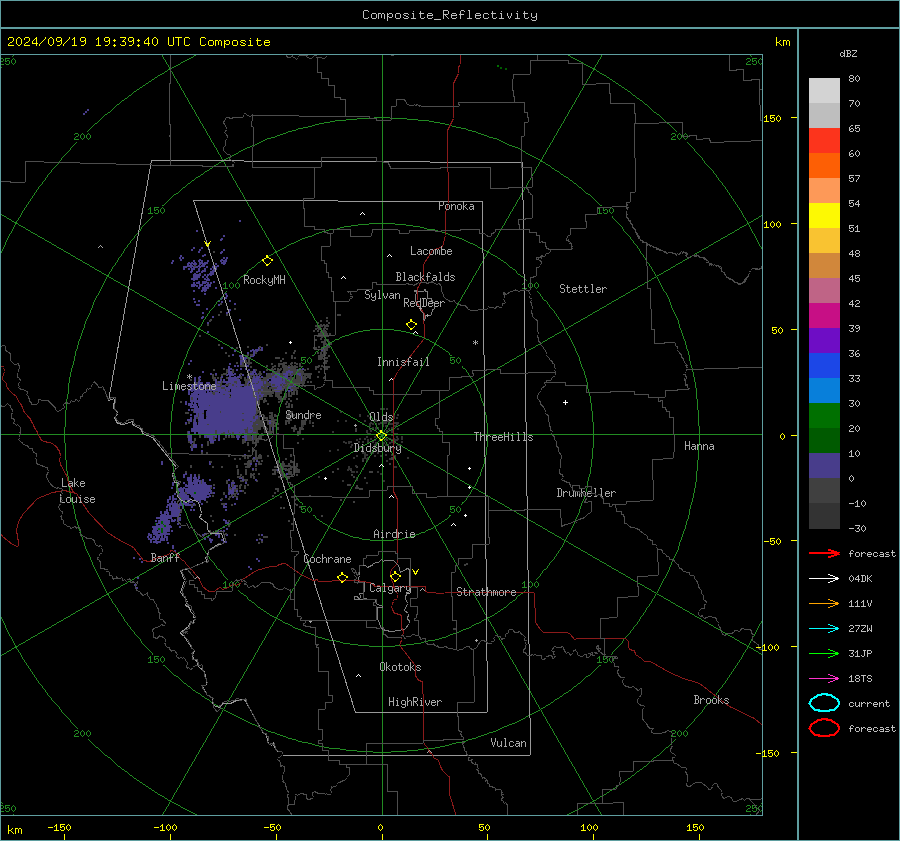Viewport: 900px width, 841px height.
Task: Click the red 'forecast' ellipse legend icon
Action: [824, 728]
